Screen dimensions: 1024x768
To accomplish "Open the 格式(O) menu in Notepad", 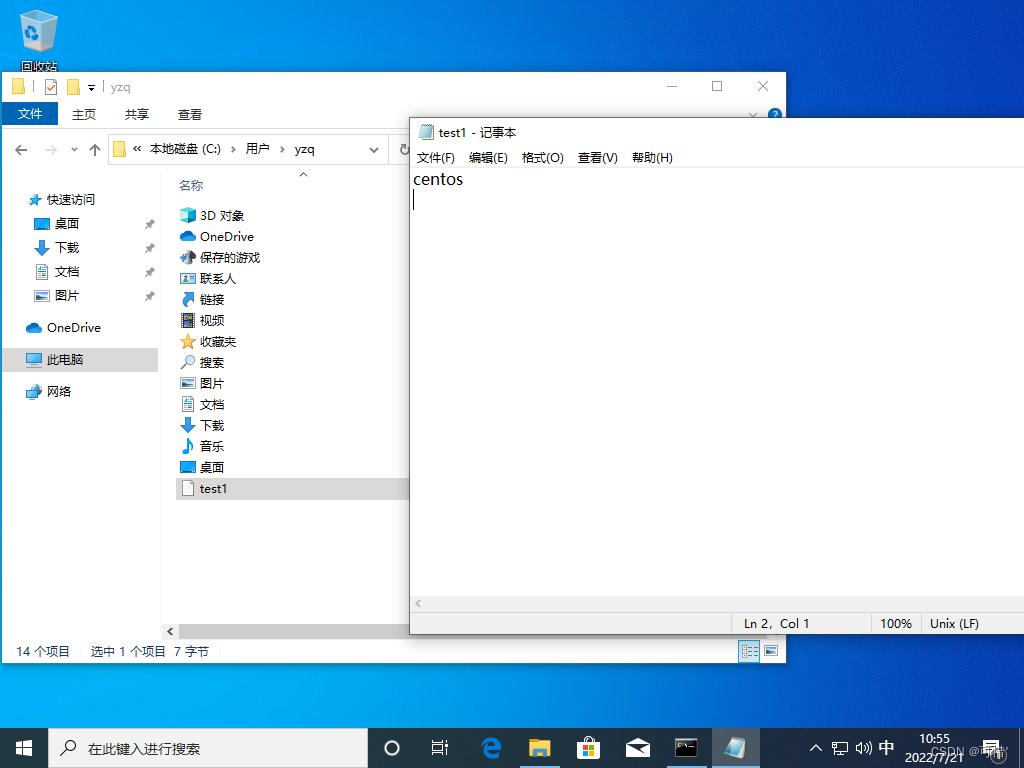I will (542, 157).
